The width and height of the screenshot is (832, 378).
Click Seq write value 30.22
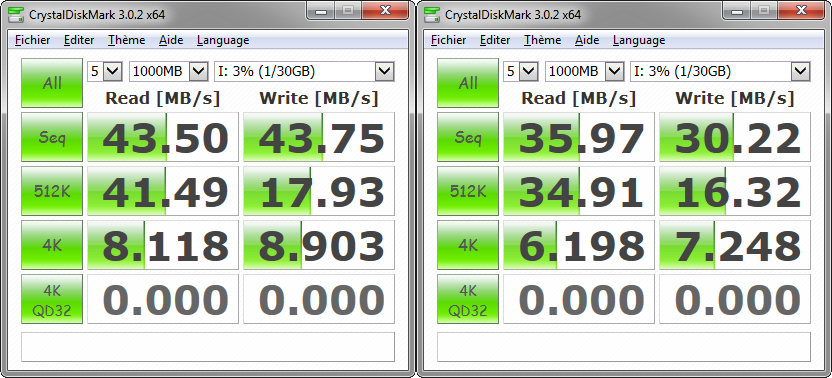coord(735,137)
